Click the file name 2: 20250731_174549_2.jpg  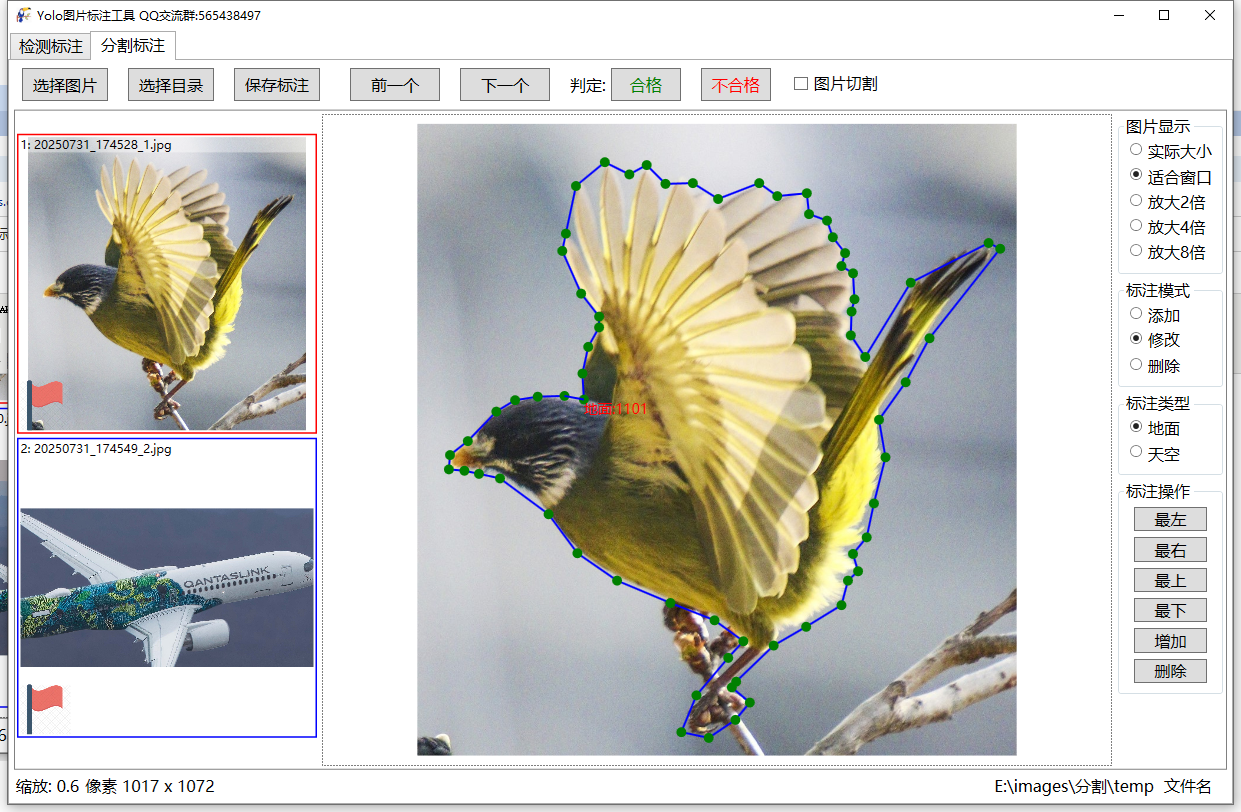point(96,449)
